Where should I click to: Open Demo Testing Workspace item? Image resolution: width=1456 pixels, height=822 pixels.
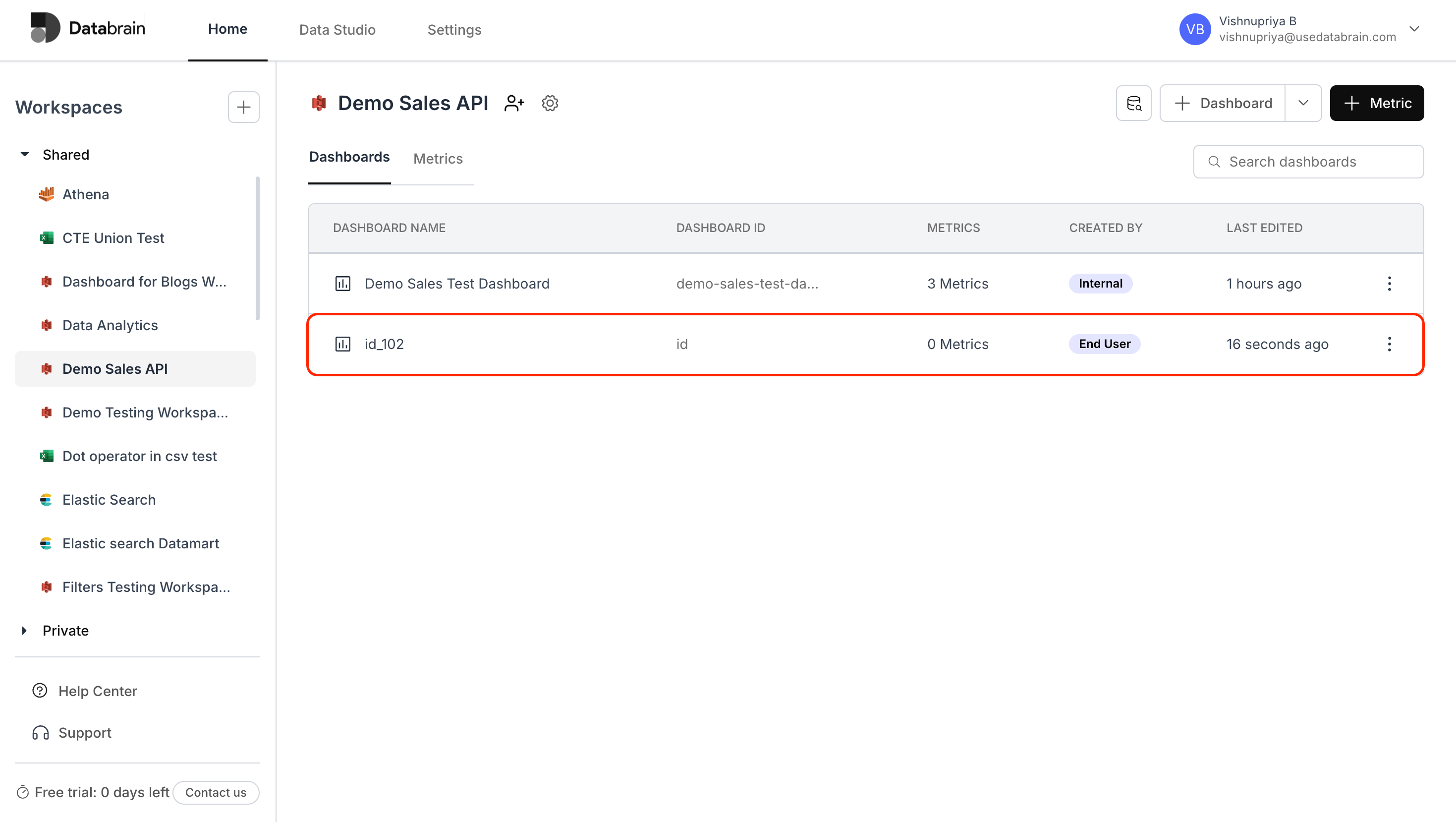(x=145, y=412)
